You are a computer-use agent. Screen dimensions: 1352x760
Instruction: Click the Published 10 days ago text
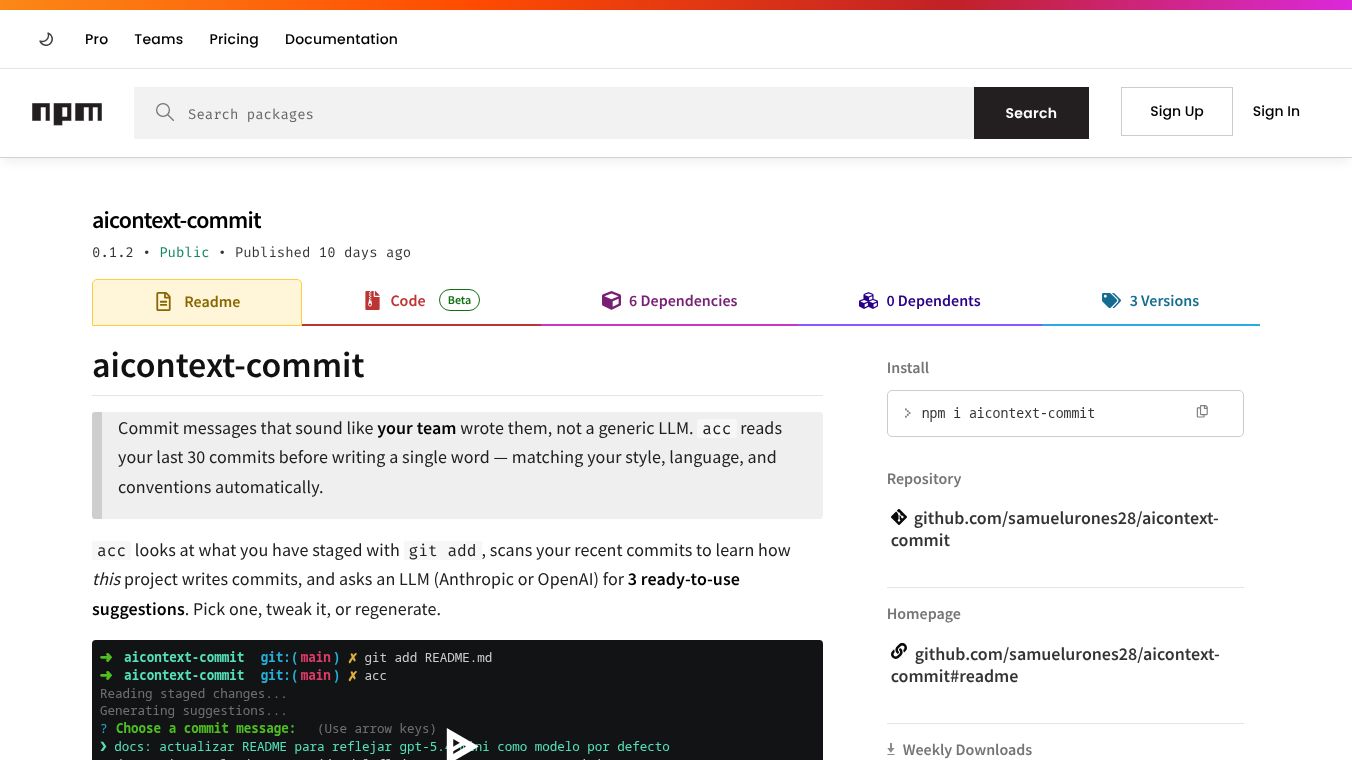323,252
